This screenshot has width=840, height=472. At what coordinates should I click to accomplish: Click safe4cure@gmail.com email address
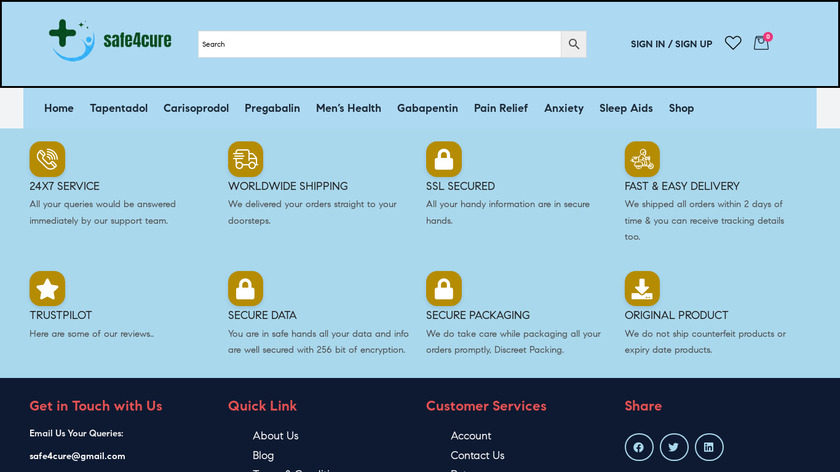(x=77, y=456)
